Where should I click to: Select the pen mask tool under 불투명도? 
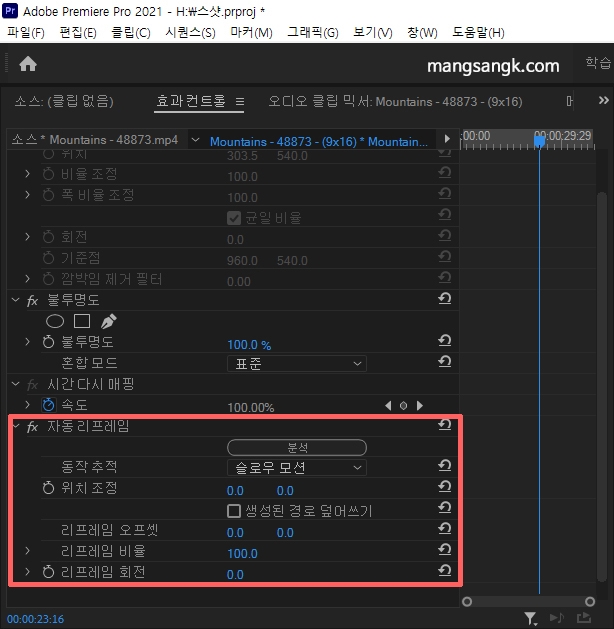109,321
